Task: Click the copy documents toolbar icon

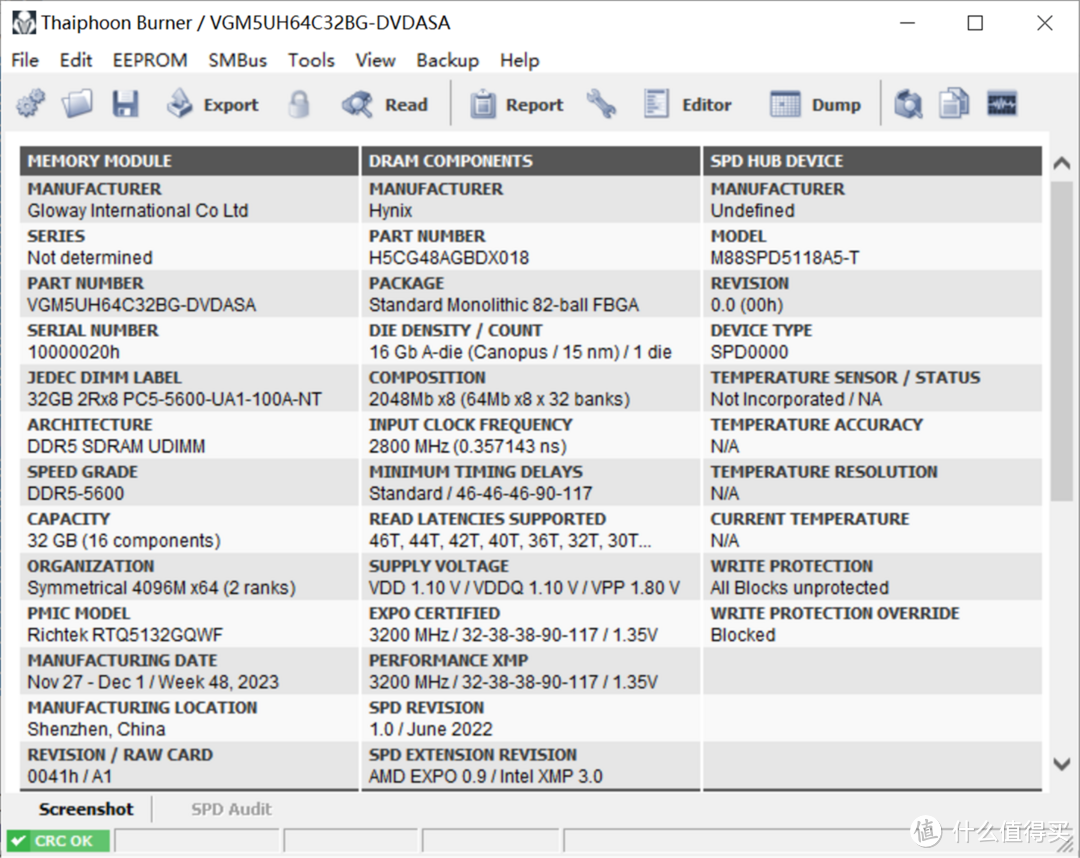Action: click(954, 104)
